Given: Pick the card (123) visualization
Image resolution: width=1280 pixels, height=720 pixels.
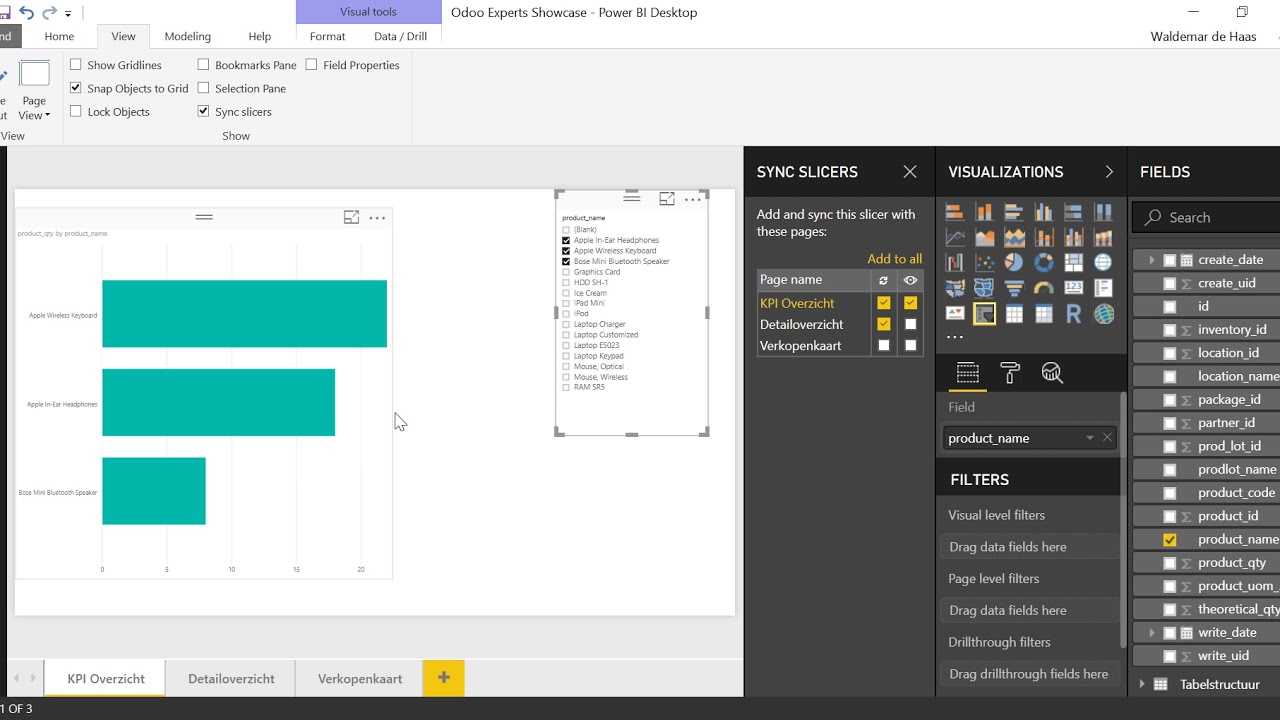Looking at the screenshot, I should [x=1074, y=287].
